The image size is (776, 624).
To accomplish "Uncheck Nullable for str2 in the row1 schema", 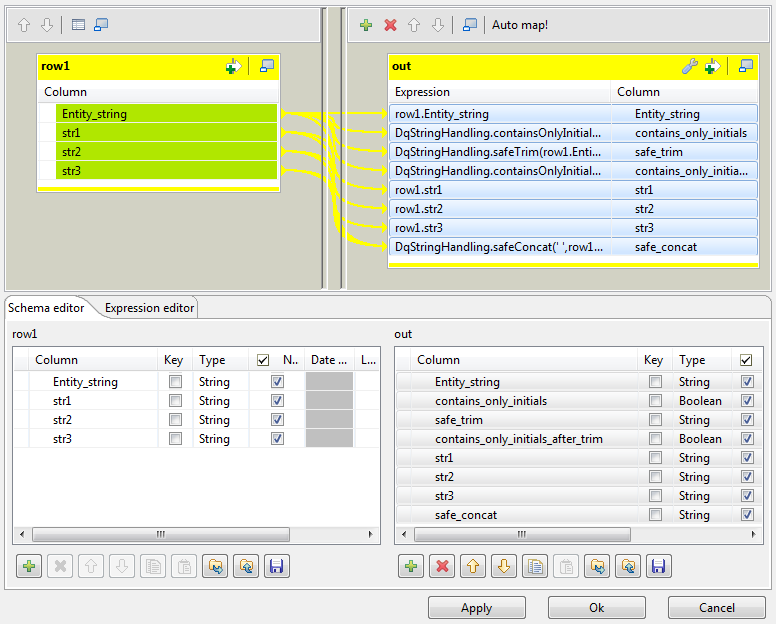I will [x=278, y=420].
